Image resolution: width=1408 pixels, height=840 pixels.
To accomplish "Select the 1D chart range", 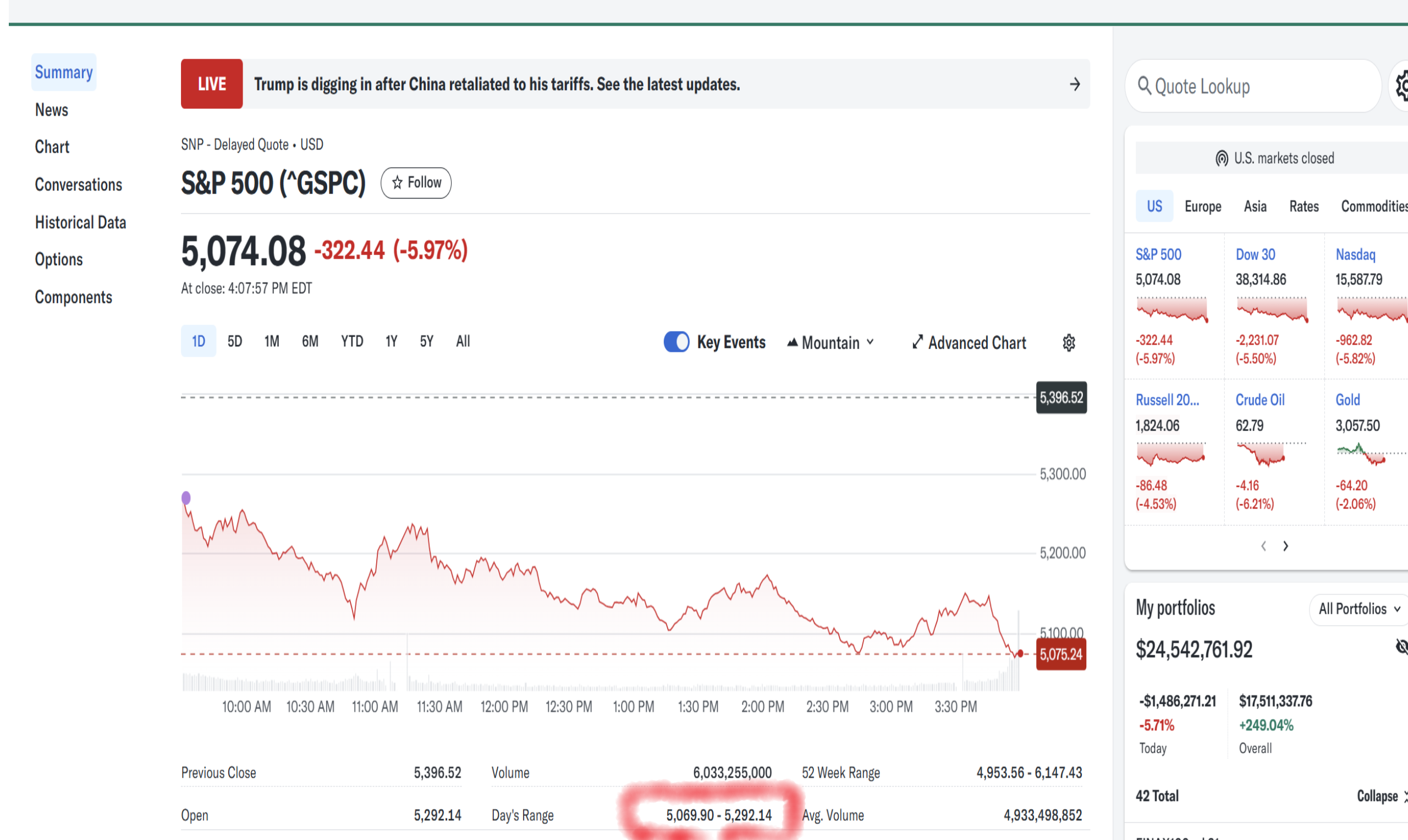I will click(x=198, y=341).
